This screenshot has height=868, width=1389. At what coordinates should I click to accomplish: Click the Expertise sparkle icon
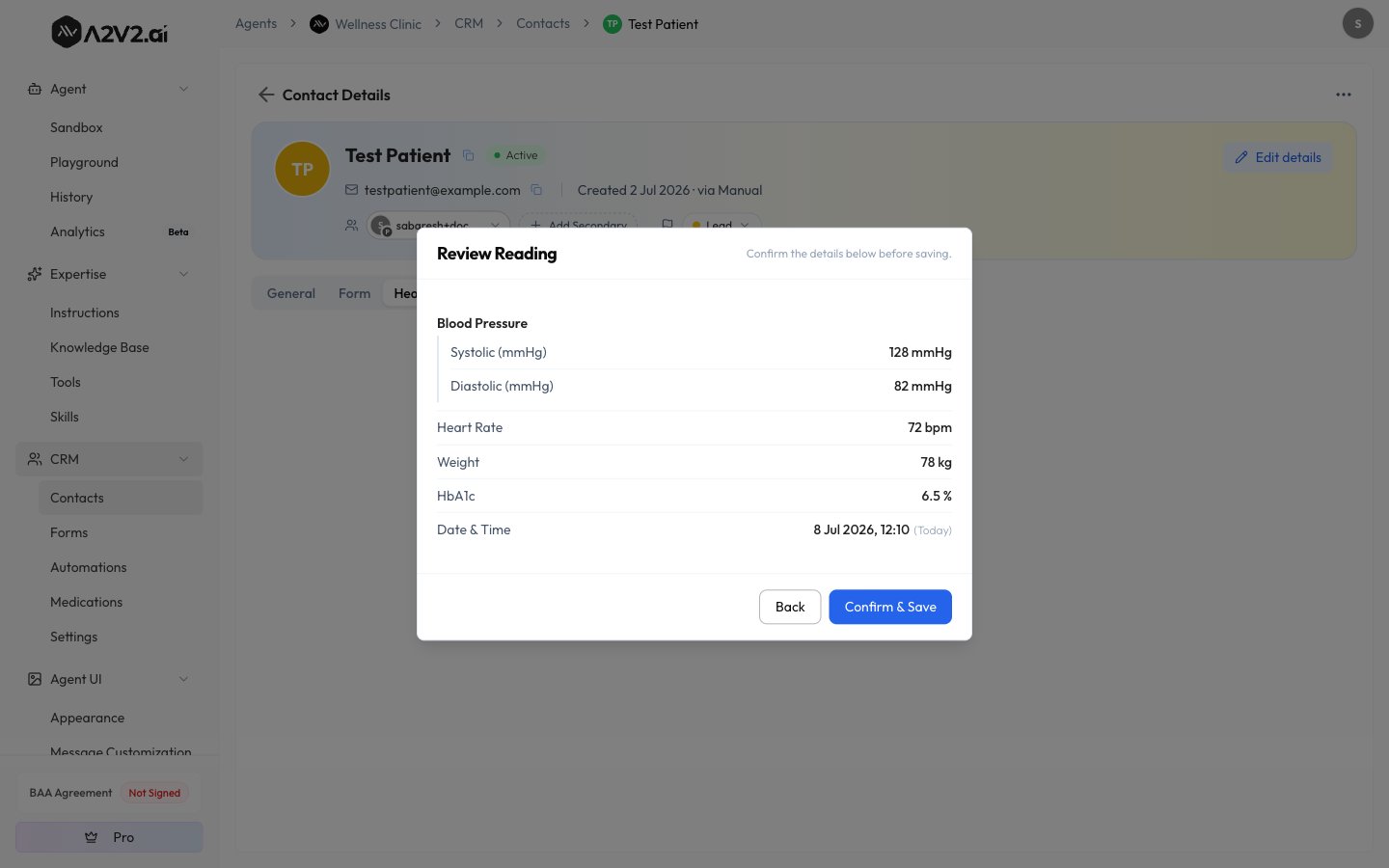click(35, 274)
